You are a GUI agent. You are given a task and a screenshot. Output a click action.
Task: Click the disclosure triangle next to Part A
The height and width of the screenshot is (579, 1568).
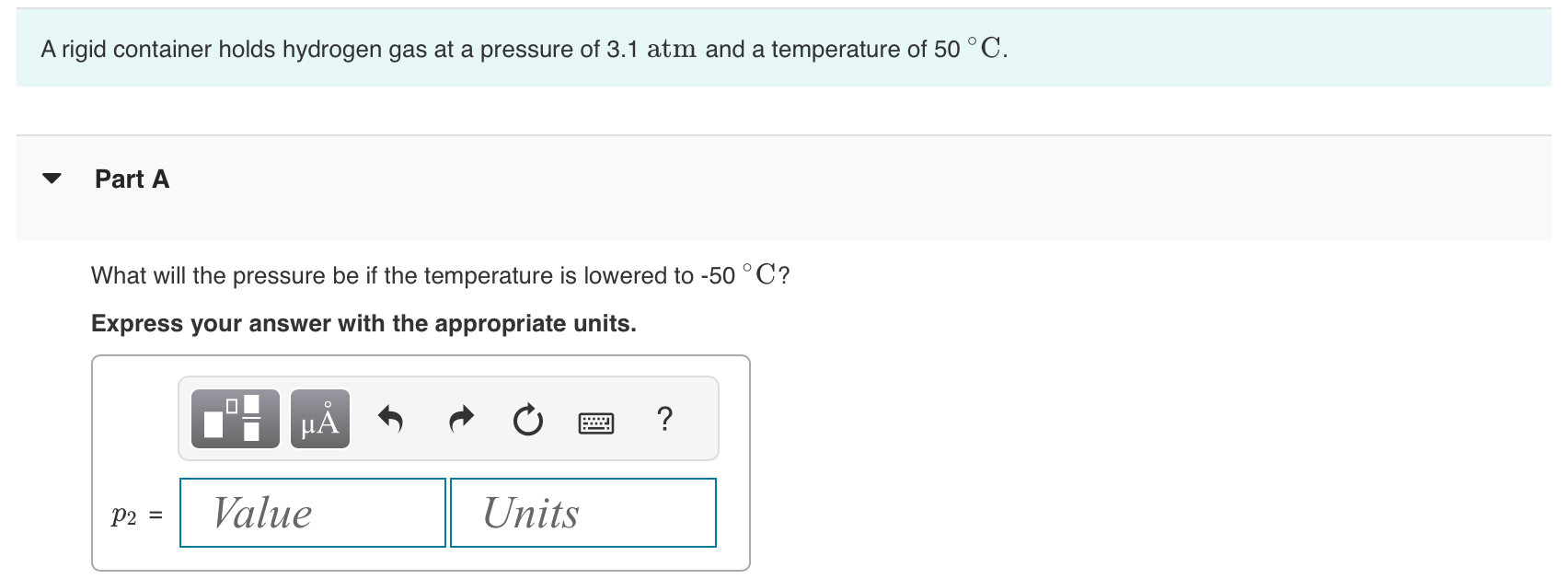tap(52, 179)
